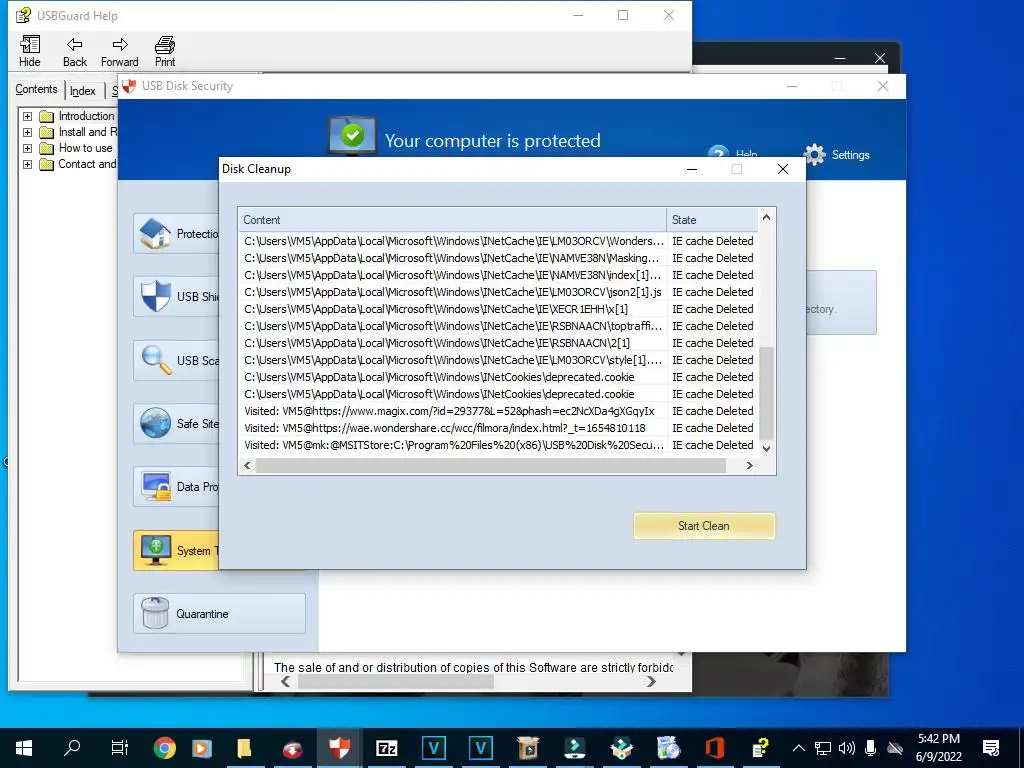Click right arrow of help pane horizontal scrollbar
The width and height of the screenshot is (1024, 768).
651,681
